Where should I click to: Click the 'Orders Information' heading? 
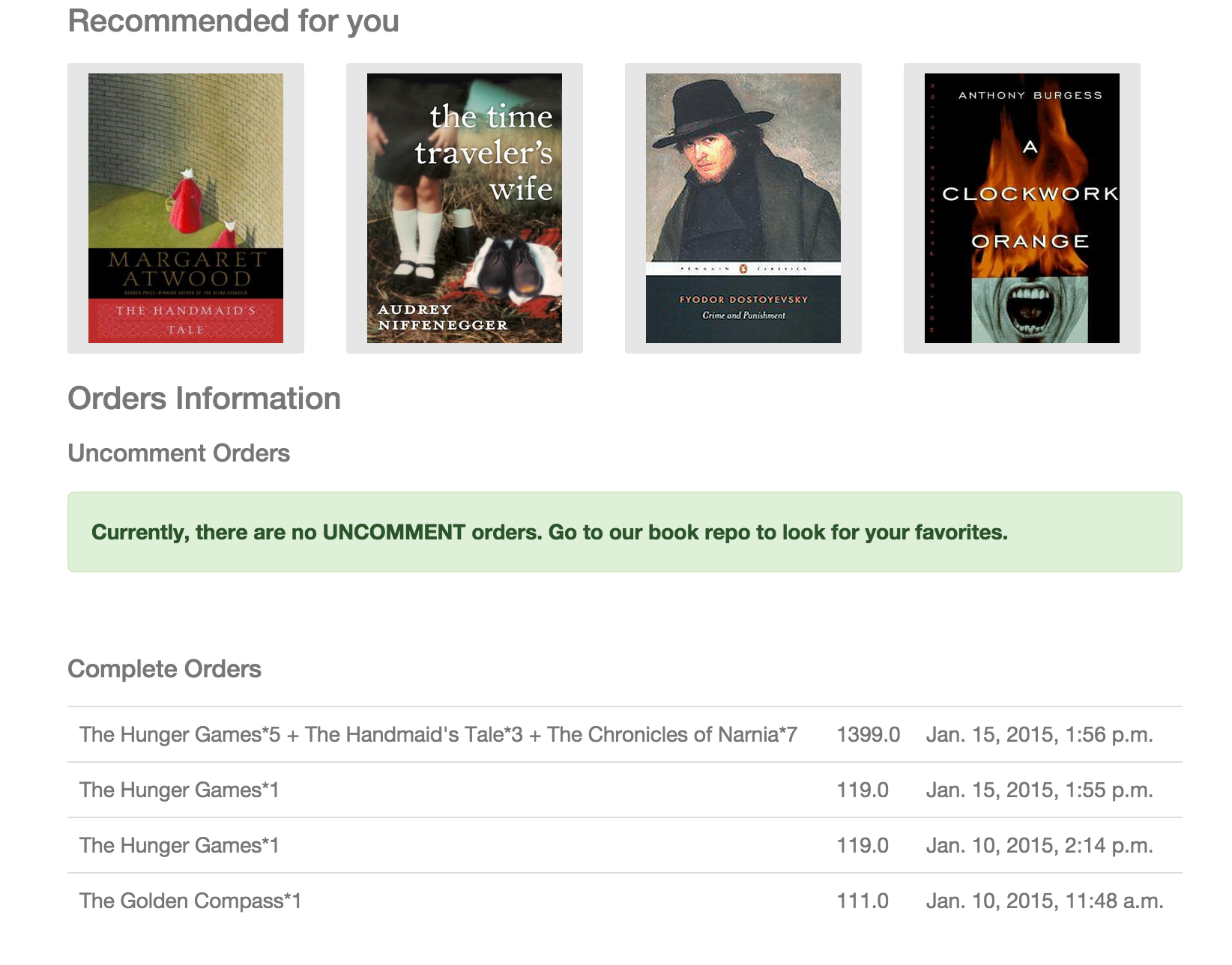point(204,399)
